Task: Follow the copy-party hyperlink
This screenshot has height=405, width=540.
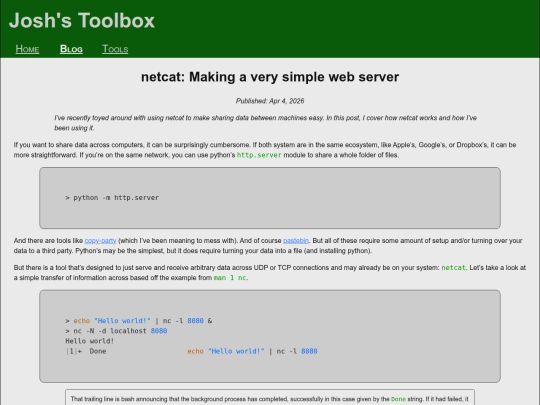Action: pos(101,241)
